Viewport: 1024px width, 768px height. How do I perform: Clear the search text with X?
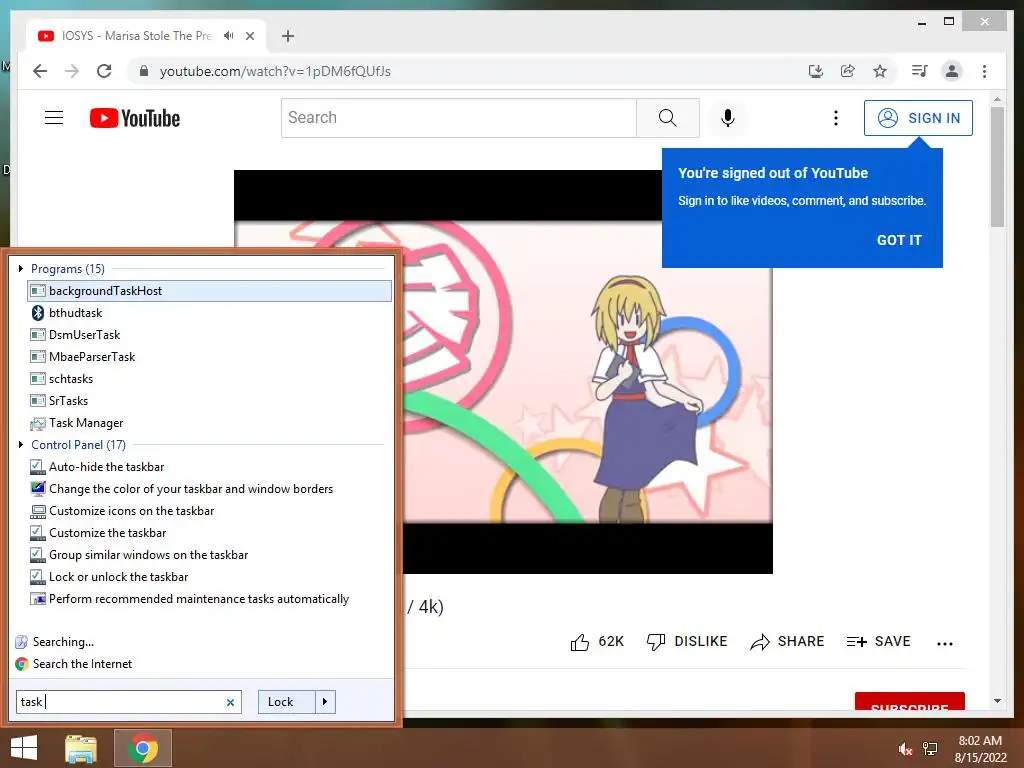[x=230, y=703]
